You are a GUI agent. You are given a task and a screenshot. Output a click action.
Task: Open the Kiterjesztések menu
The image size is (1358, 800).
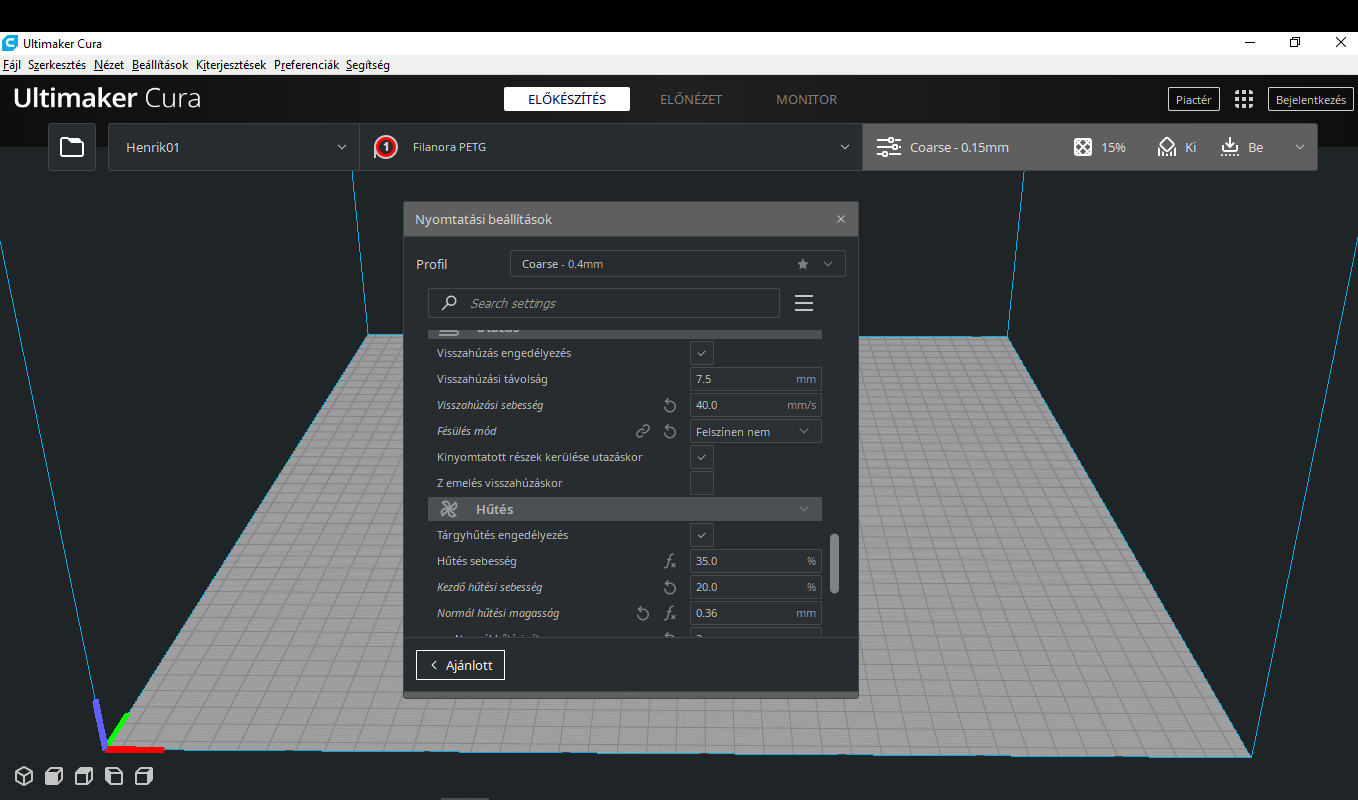point(231,65)
